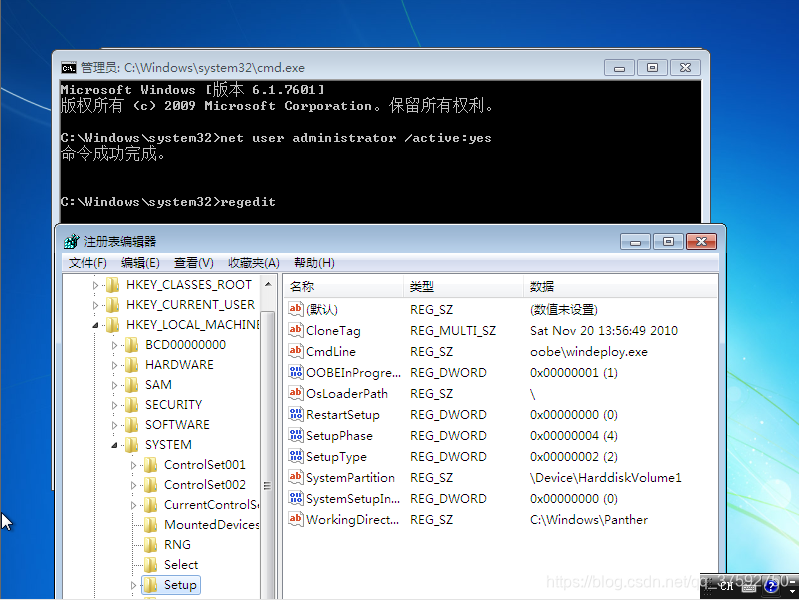This screenshot has width=799, height=600.
Task: Click the 0x00000004 (4) SetupPhase data
Action: pyautogui.click(x=574, y=436)
